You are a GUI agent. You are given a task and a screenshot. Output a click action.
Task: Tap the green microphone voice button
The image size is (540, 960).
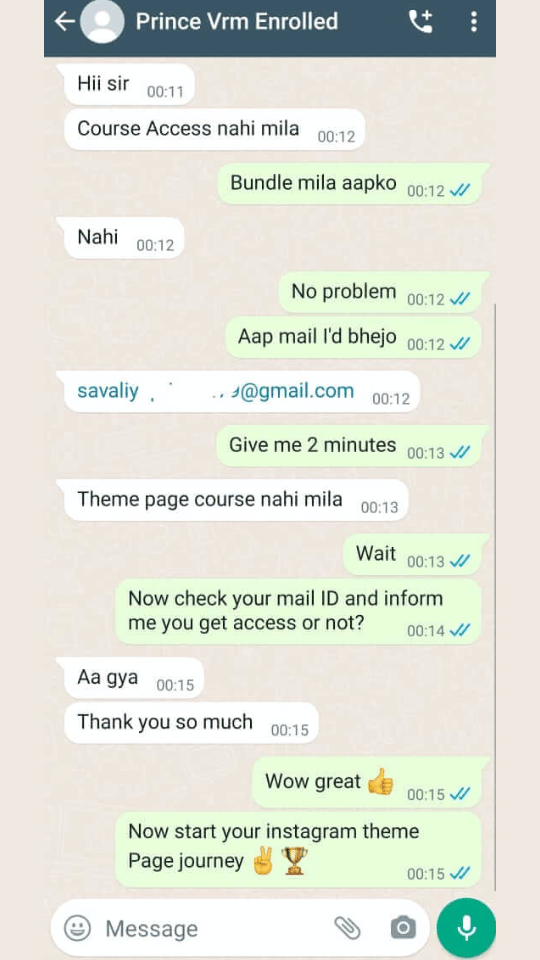tap(466, 928)
